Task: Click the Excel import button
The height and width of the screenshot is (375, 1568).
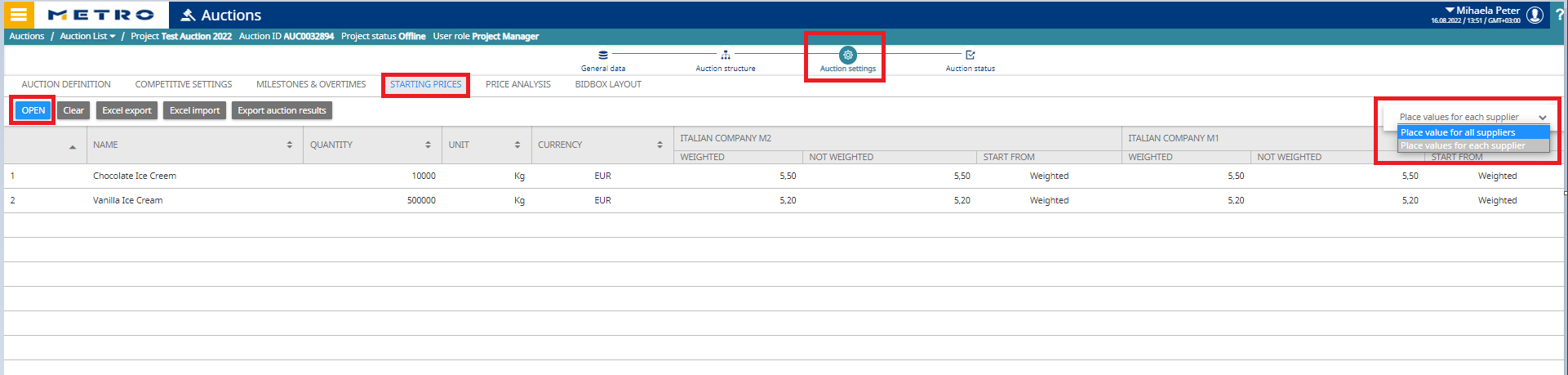Action: click(194, 110)
